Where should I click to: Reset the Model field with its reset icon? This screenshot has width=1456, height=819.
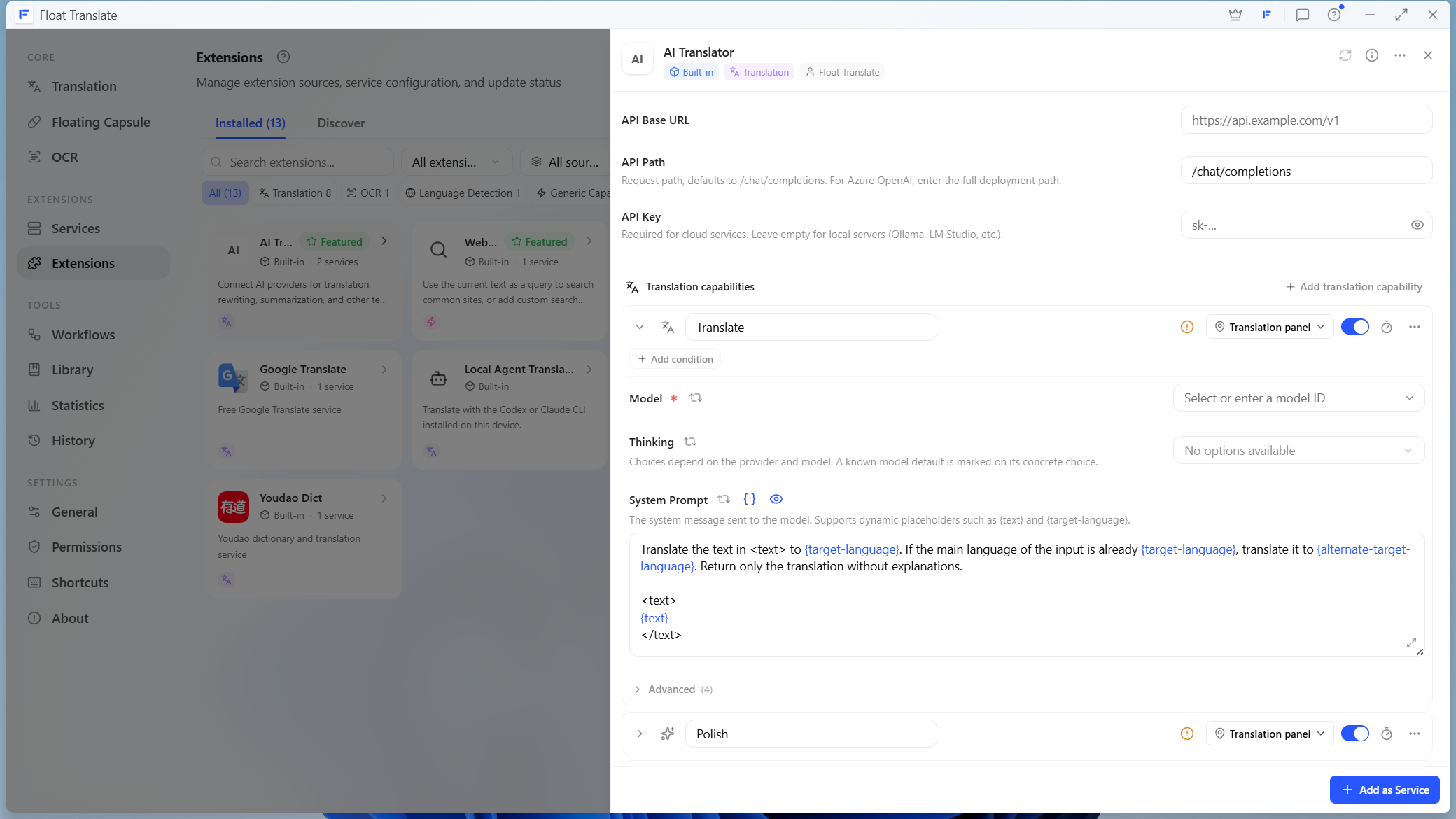(695, 398)
